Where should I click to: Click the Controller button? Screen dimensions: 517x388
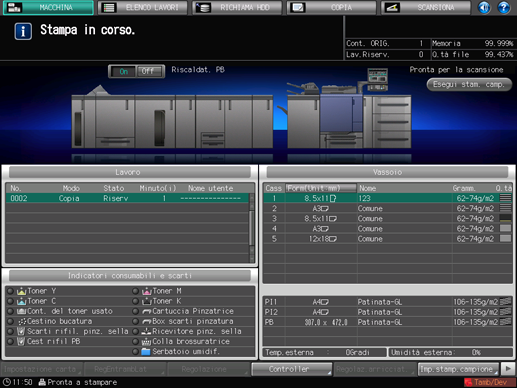tap(292, 369)
